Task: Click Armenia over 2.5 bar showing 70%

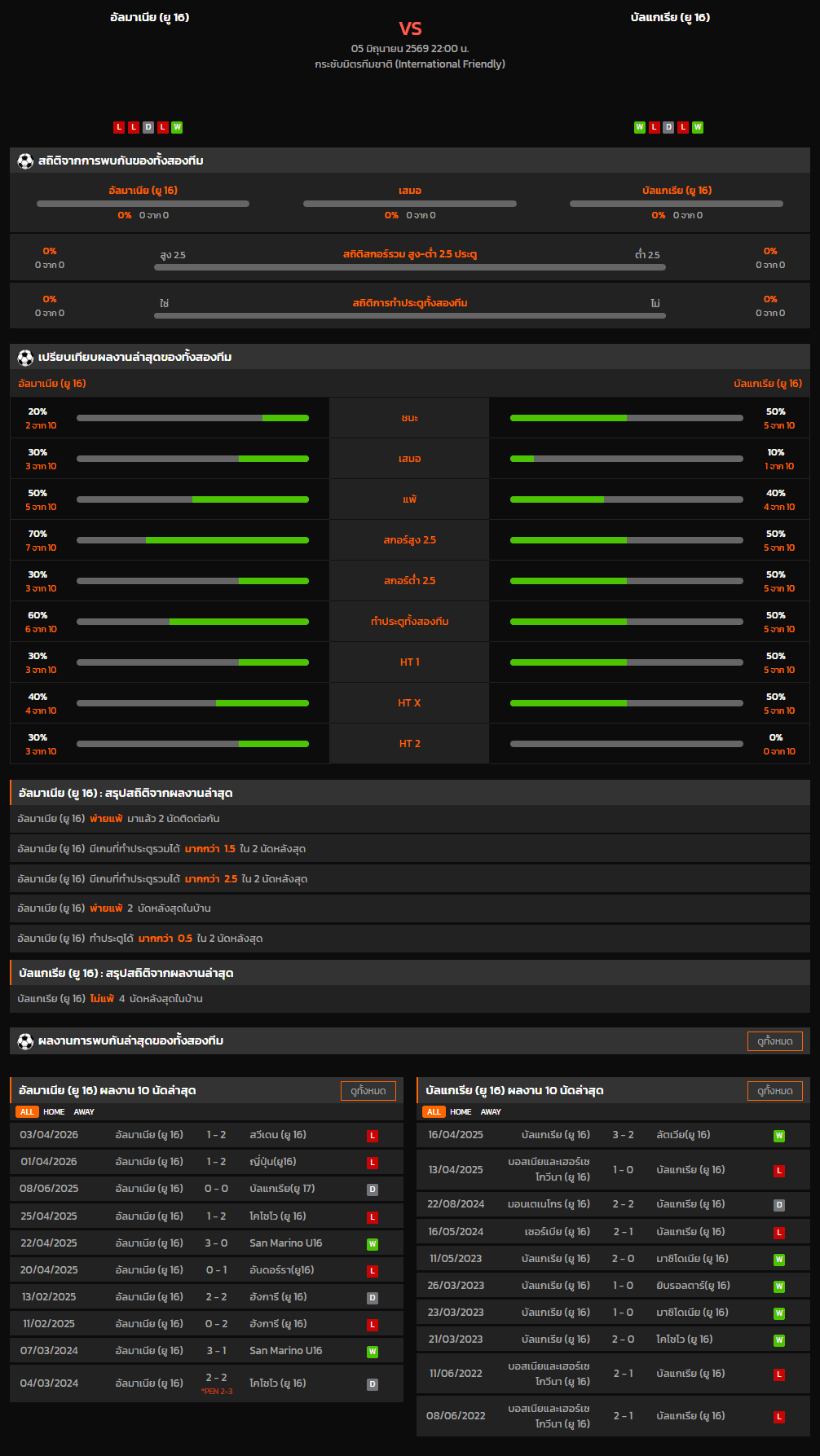Action: pyautogui.click(x=192, y=540)
